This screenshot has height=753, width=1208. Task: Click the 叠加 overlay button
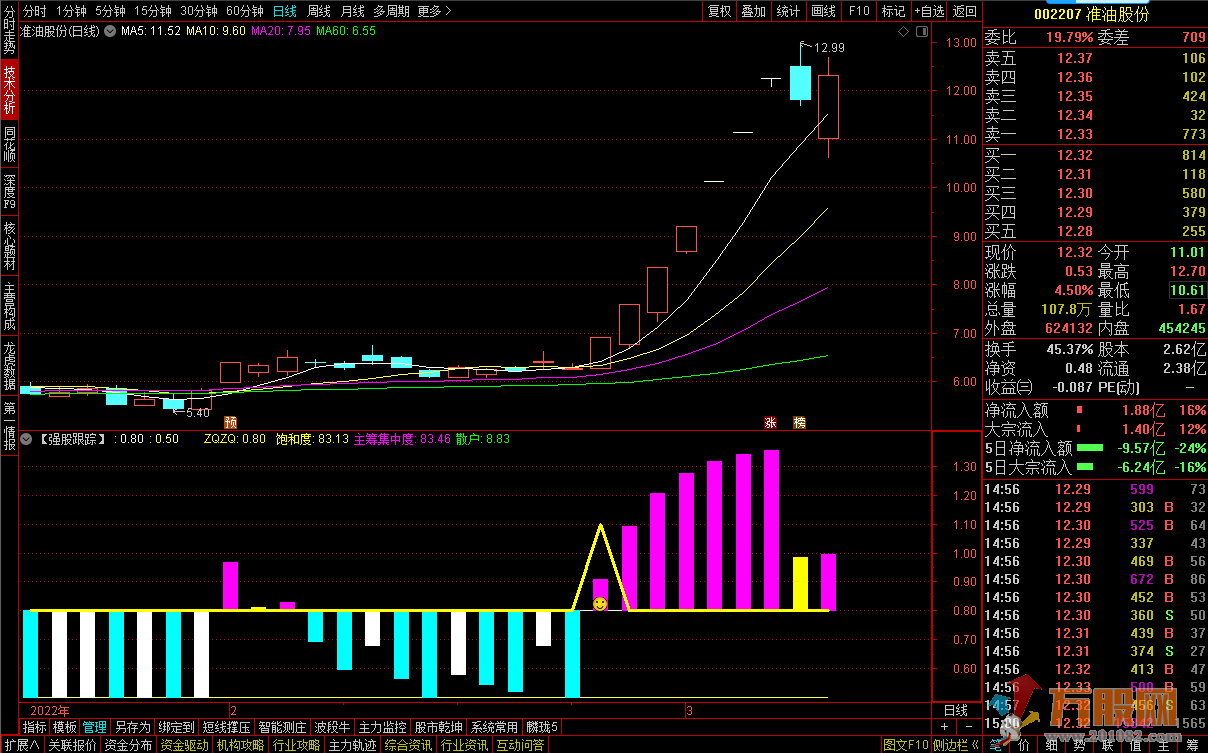(753, 11)
